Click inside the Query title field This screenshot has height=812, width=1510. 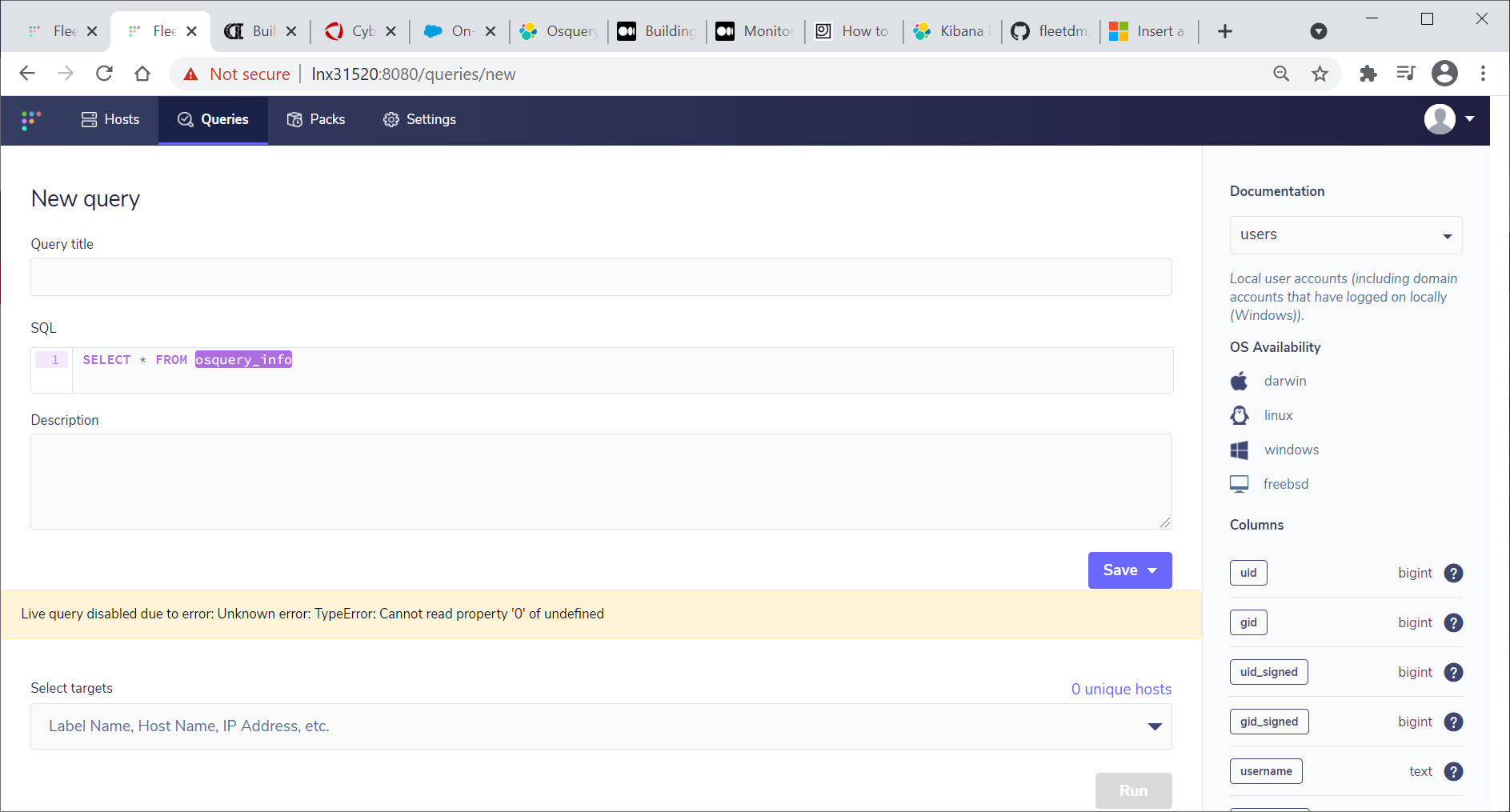click(x=600, y=277)
